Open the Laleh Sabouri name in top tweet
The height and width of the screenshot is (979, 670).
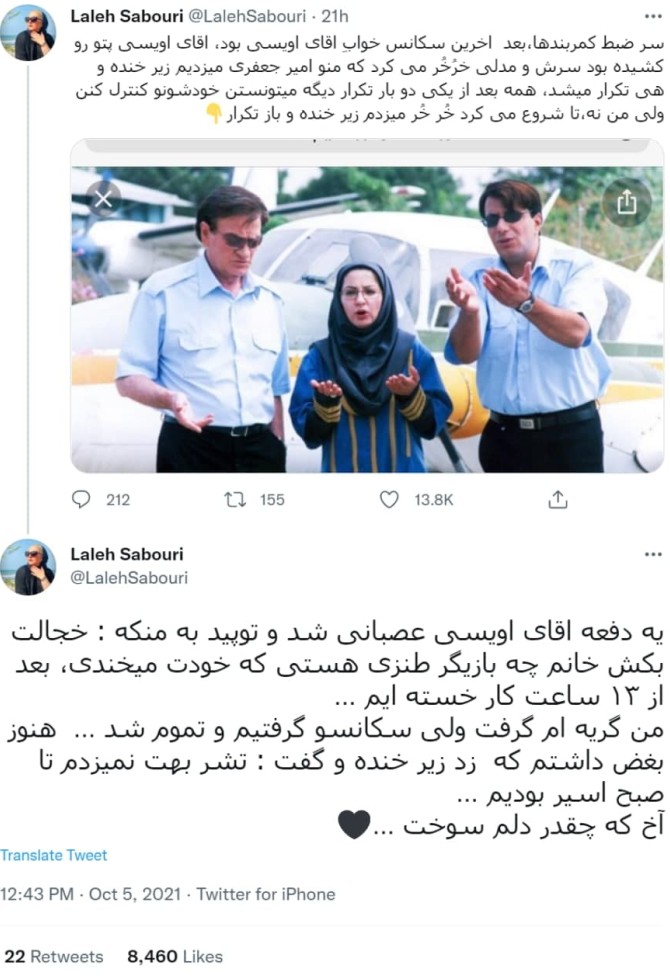pyautogui.click(x=127, y=16)
